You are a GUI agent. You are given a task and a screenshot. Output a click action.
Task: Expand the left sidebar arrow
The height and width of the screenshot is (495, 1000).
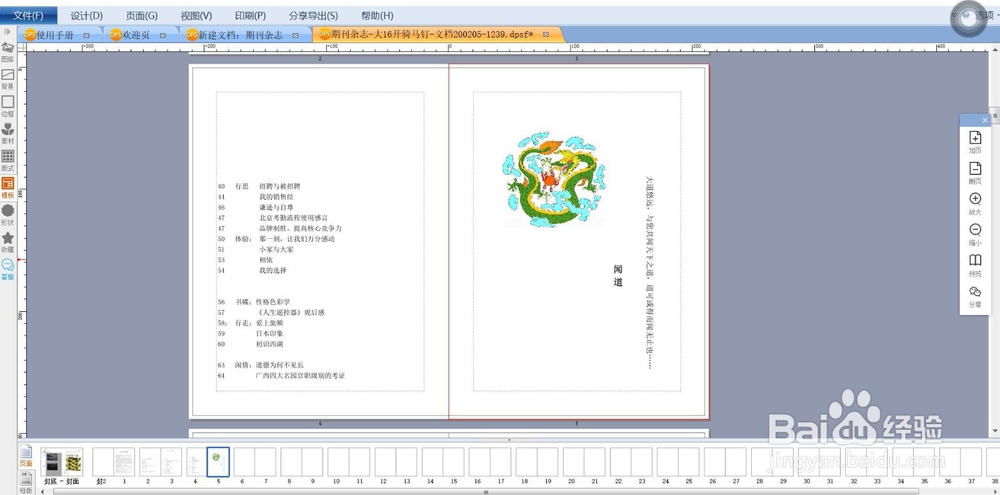click(x=7, y=31)
